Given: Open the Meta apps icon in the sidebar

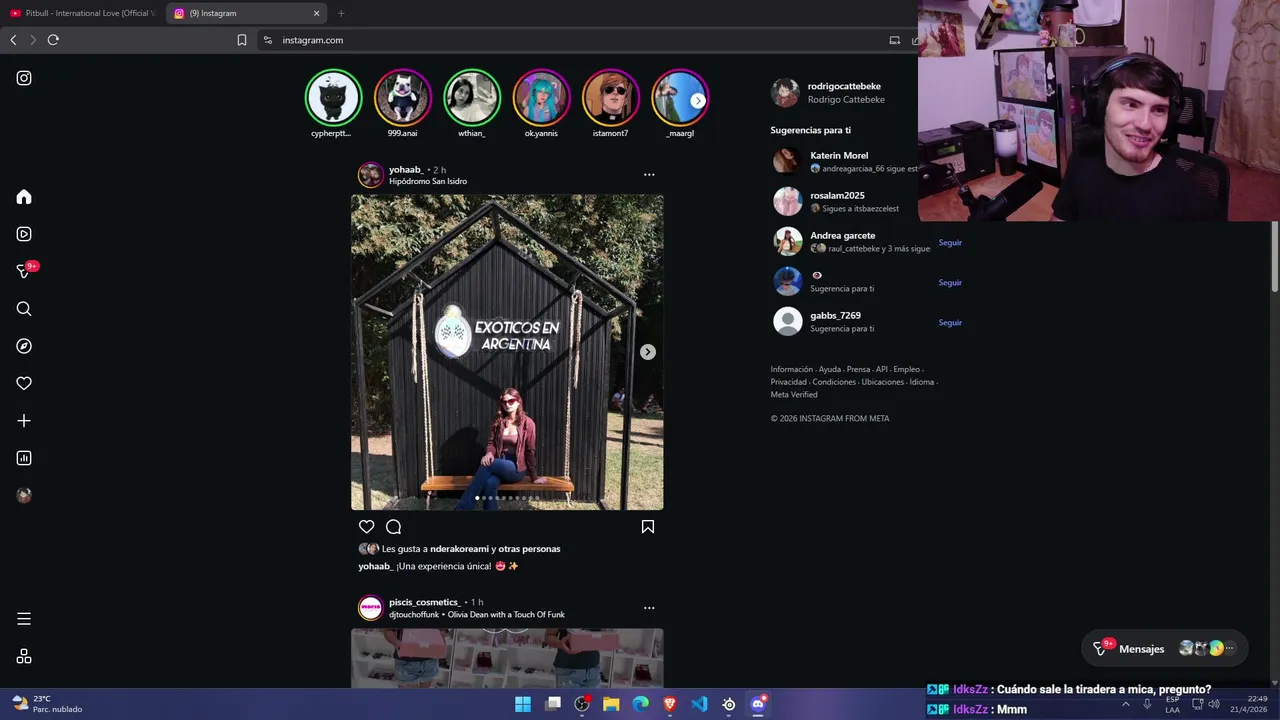Looking at the screenshot, I should pyautogui.click(x=24, y=657).
